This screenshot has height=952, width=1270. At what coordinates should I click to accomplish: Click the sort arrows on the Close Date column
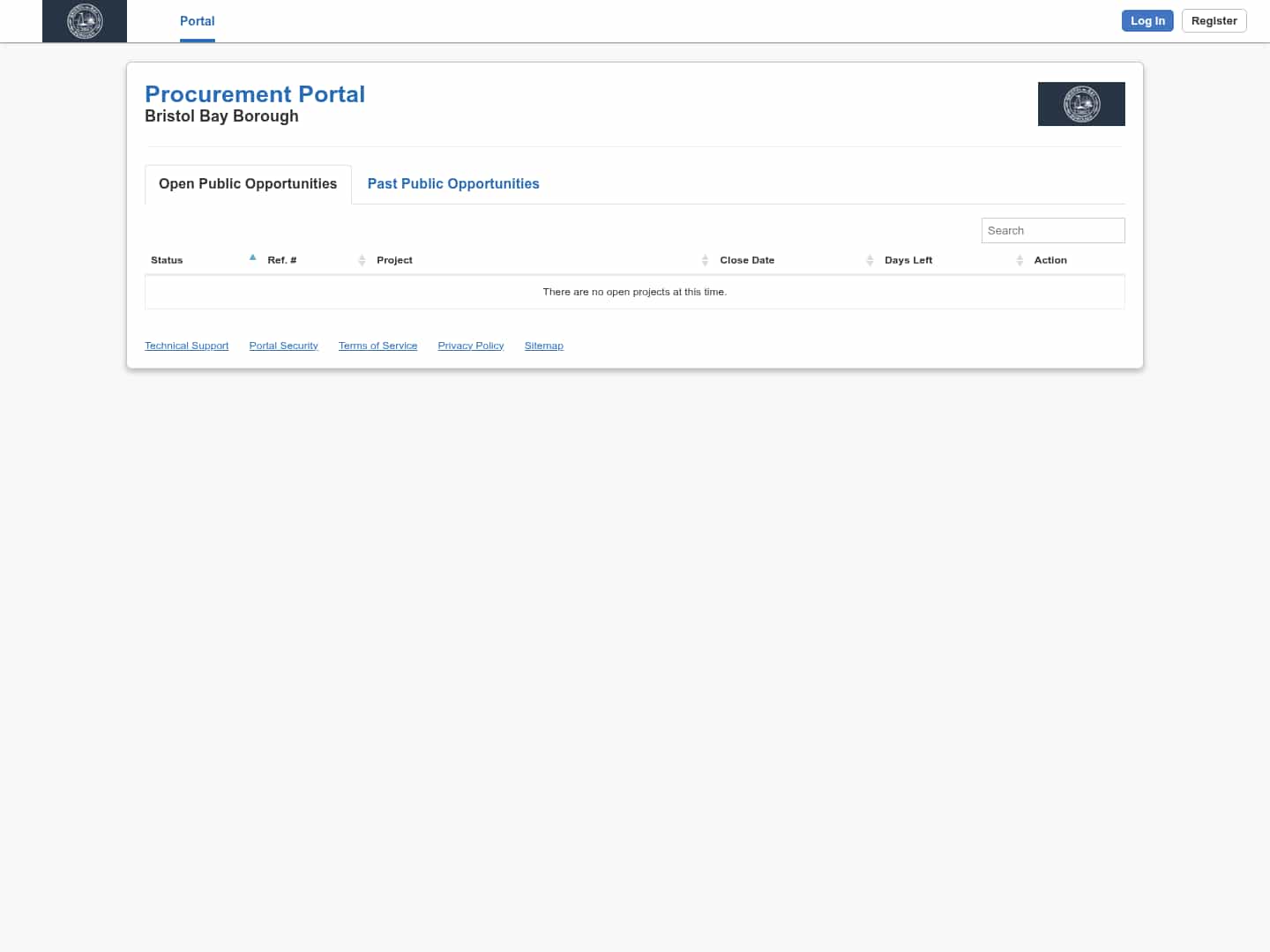tap(870, 260)
